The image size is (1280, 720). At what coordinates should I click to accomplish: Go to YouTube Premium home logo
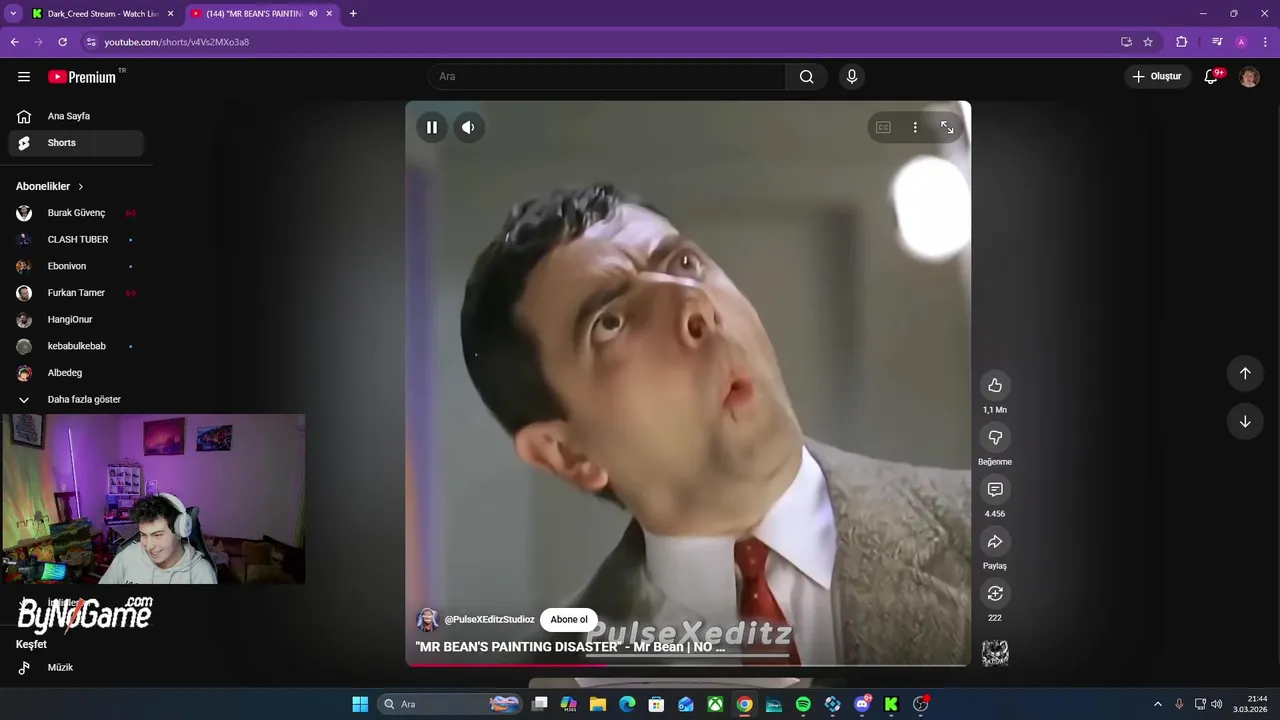(x=82, y=77)
